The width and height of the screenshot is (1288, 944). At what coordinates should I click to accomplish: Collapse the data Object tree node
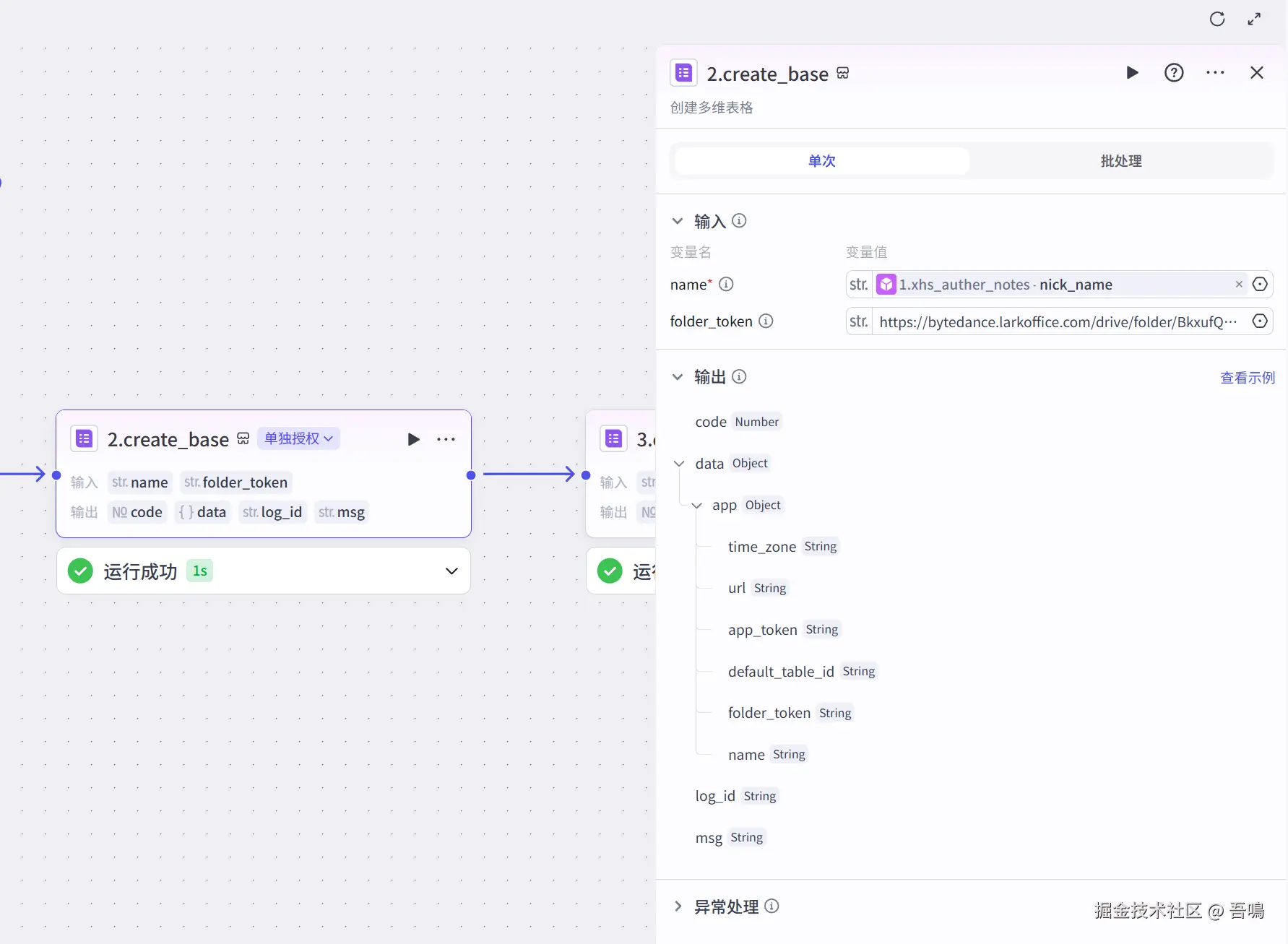click(679, 464)
